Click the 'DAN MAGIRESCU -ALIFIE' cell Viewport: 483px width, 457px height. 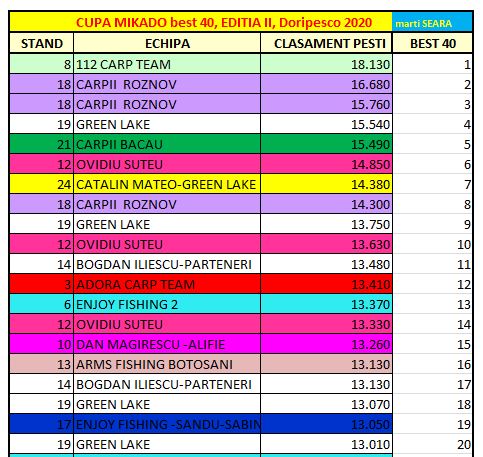click(167, 344)
